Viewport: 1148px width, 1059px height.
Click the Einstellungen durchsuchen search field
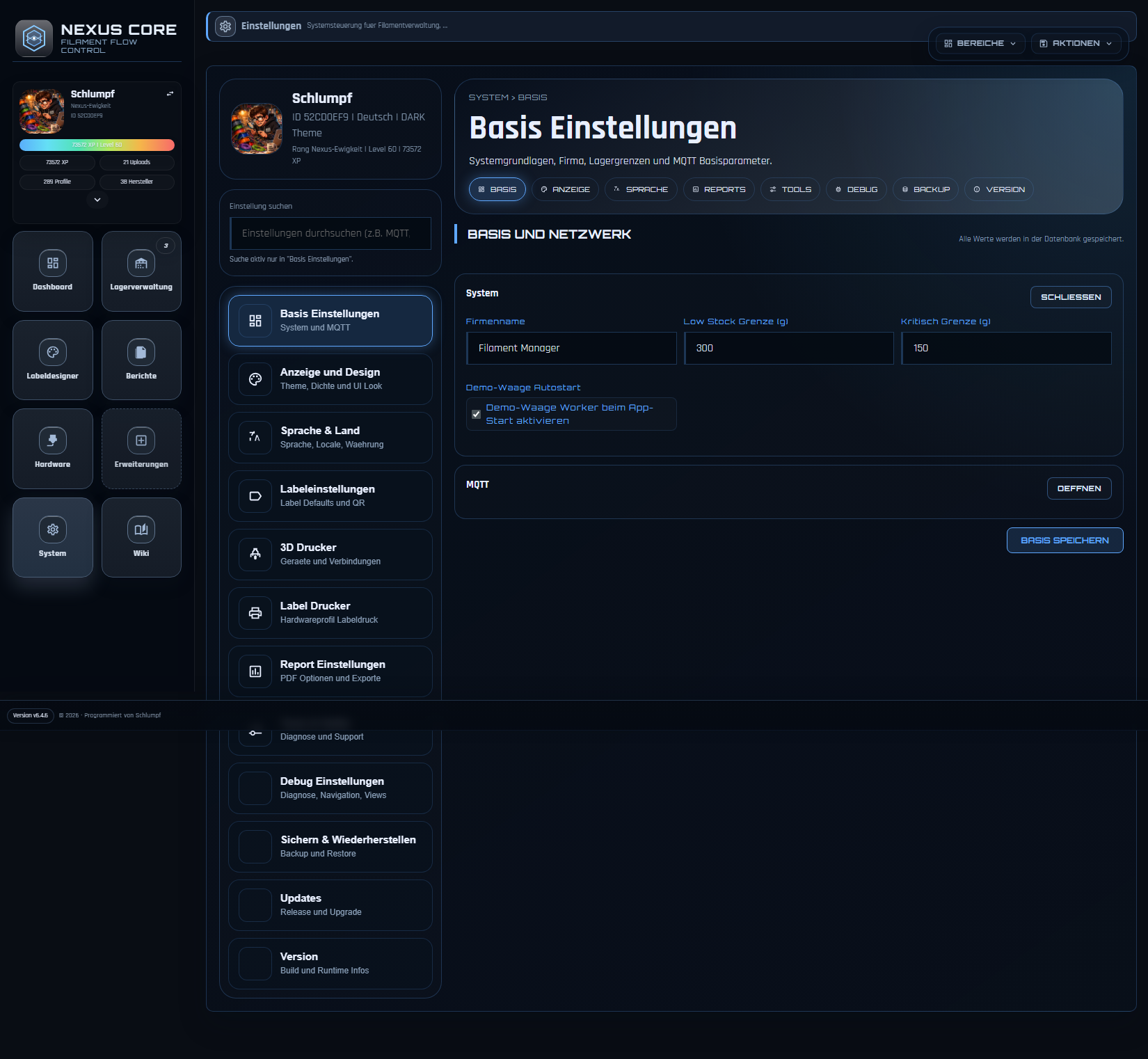click(x=330, y=233)
